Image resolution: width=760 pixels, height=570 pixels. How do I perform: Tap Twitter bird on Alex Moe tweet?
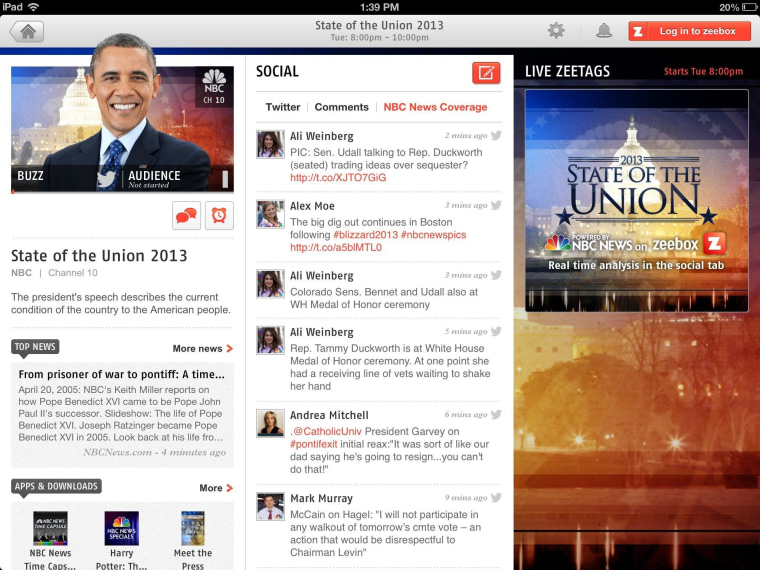click(496, 205)
